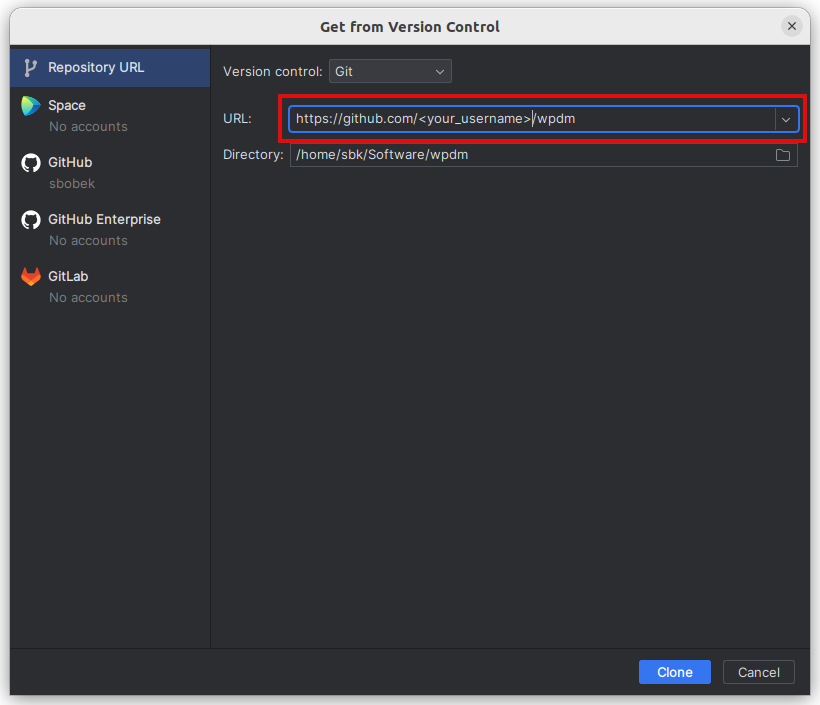820x705 pixels.
Task: Choose GitLab from the sidebar list
Action: (x=69, y=276)
